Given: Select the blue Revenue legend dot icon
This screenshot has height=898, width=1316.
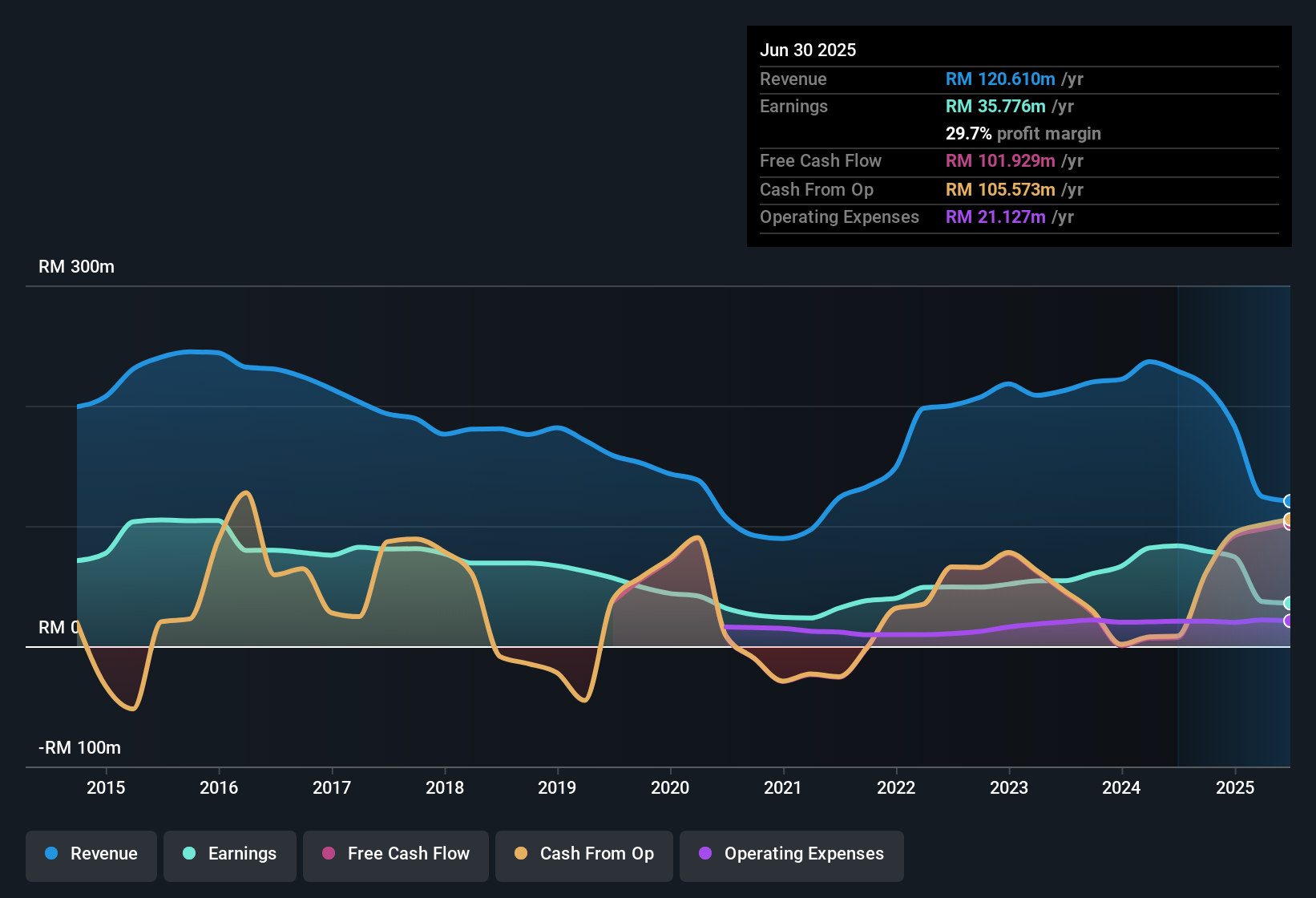Looking at the screenshot, I should tap(50, 854).
